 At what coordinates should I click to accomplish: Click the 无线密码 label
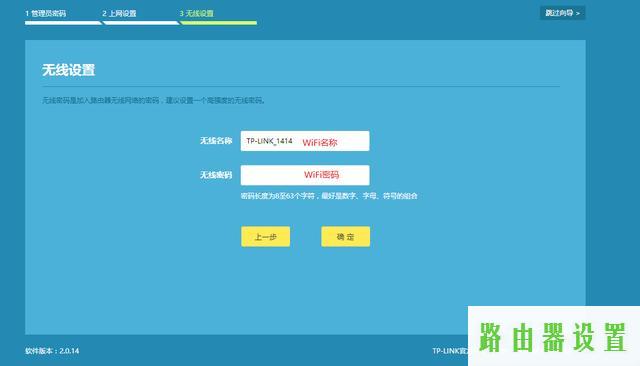(216, 175)
